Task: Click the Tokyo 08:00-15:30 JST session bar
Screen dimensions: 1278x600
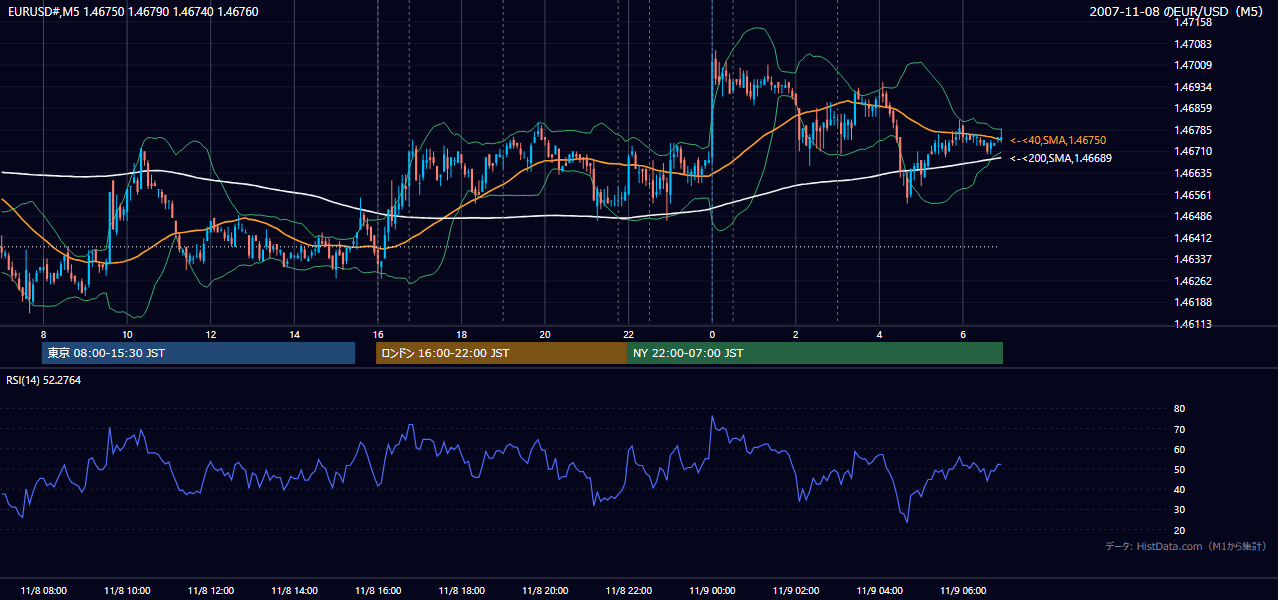Action: (198, 353)
